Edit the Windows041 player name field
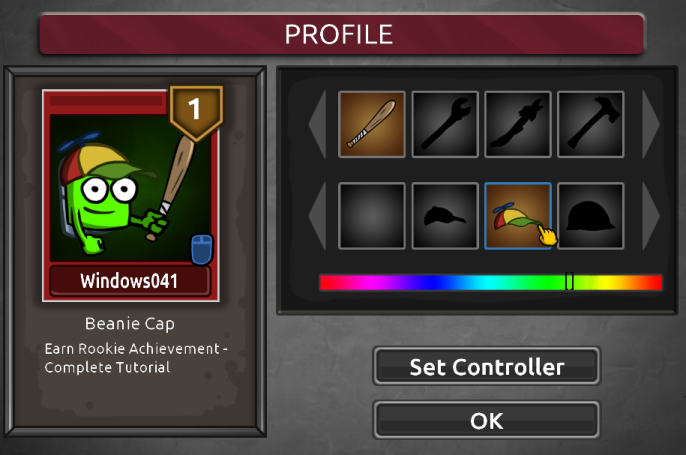Viewport: 686px width, 455px height. tap(130, 281)
